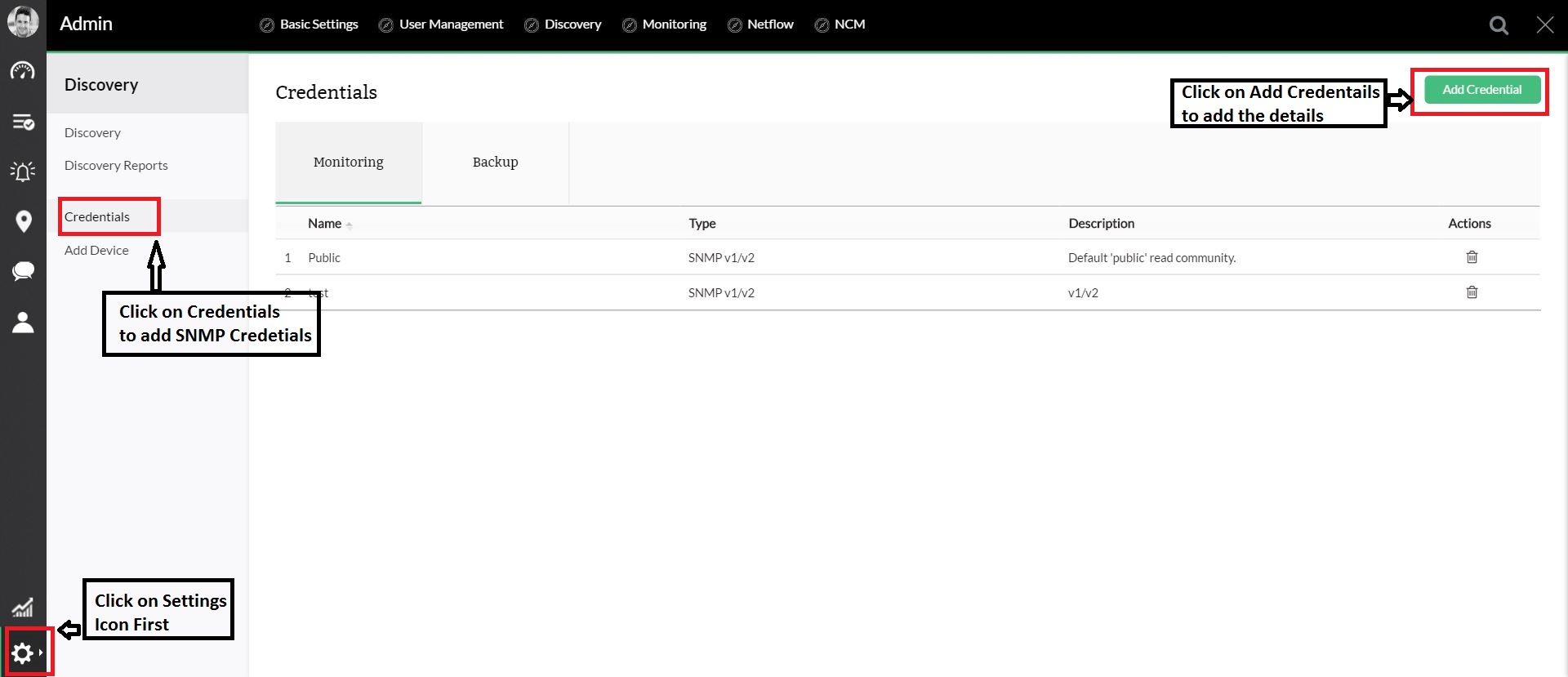Screen dimensions: 1568x677
Task: Switch to the Backup tab
Action: (x=495, y=163)
